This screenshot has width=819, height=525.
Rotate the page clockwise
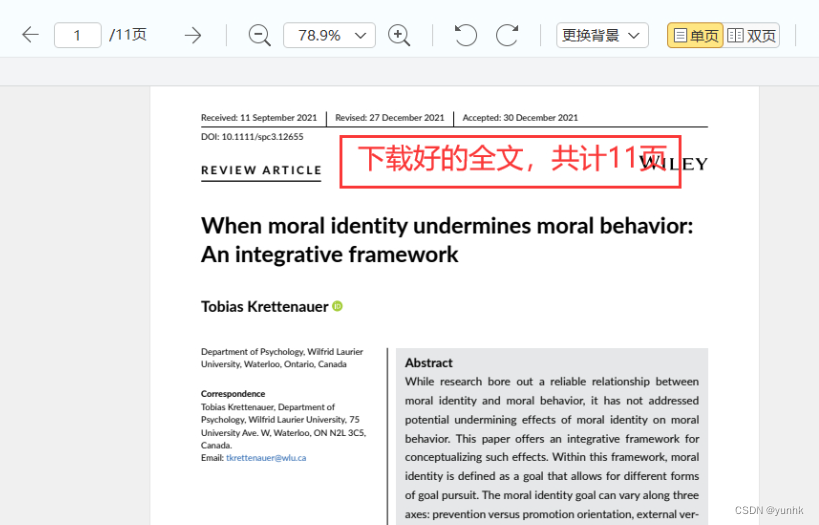(x=507, y=35)
